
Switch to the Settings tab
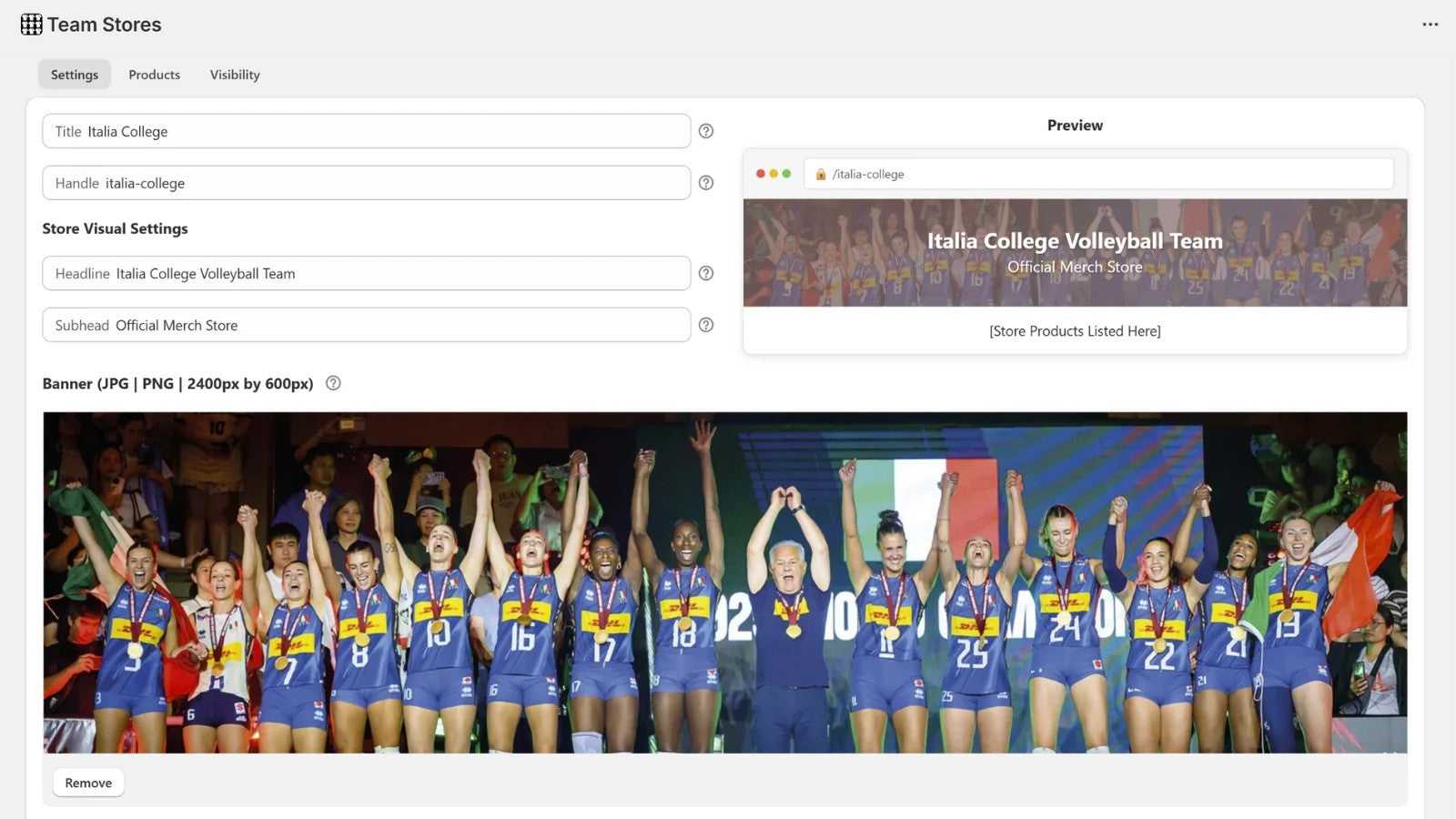[x=75, y=75]
